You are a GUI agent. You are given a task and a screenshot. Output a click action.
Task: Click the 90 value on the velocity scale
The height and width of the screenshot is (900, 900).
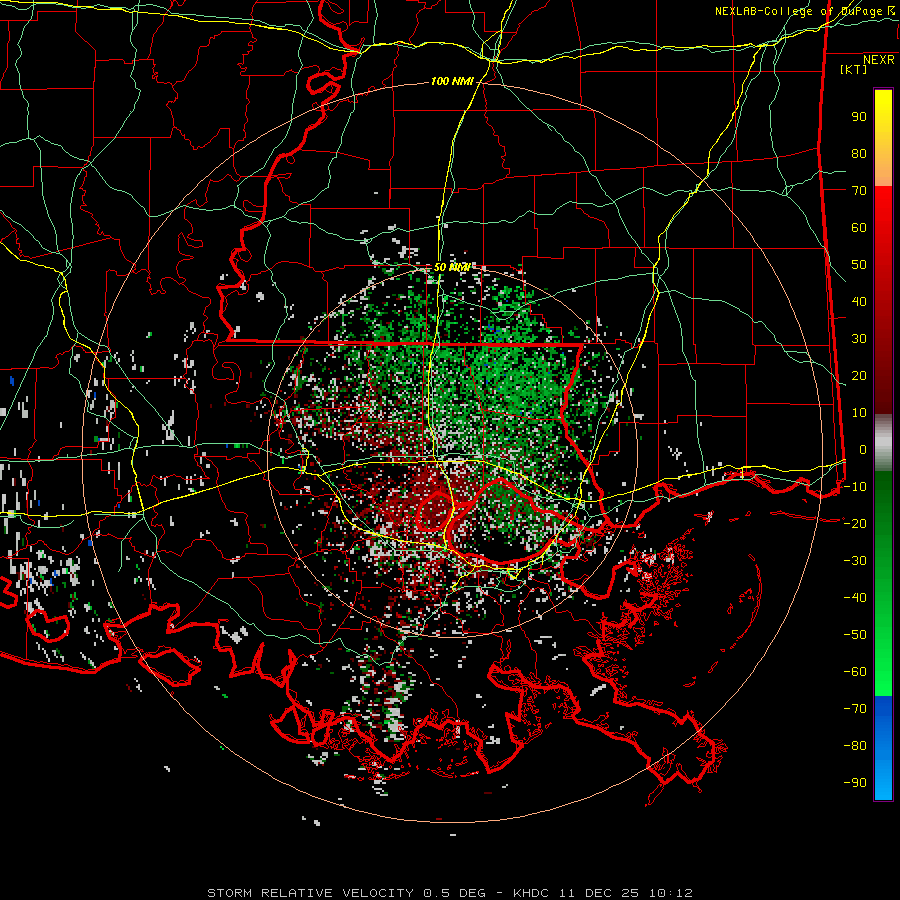click(x=859, y=117)
